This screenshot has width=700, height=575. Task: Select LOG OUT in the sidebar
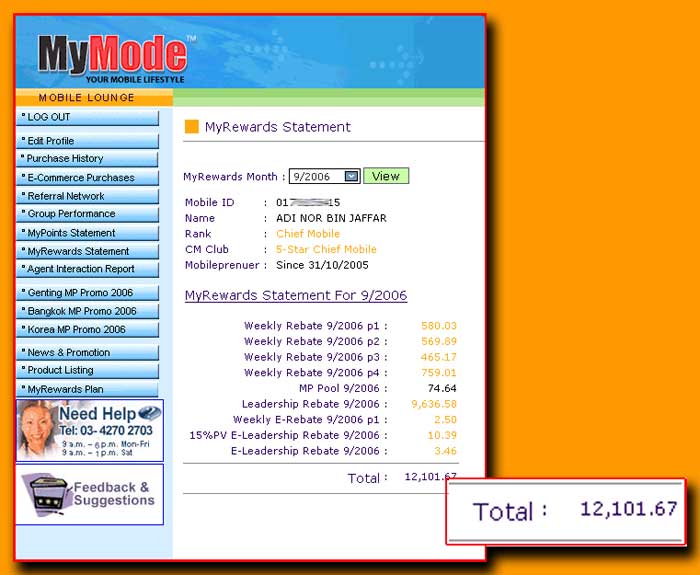[87, 117]
